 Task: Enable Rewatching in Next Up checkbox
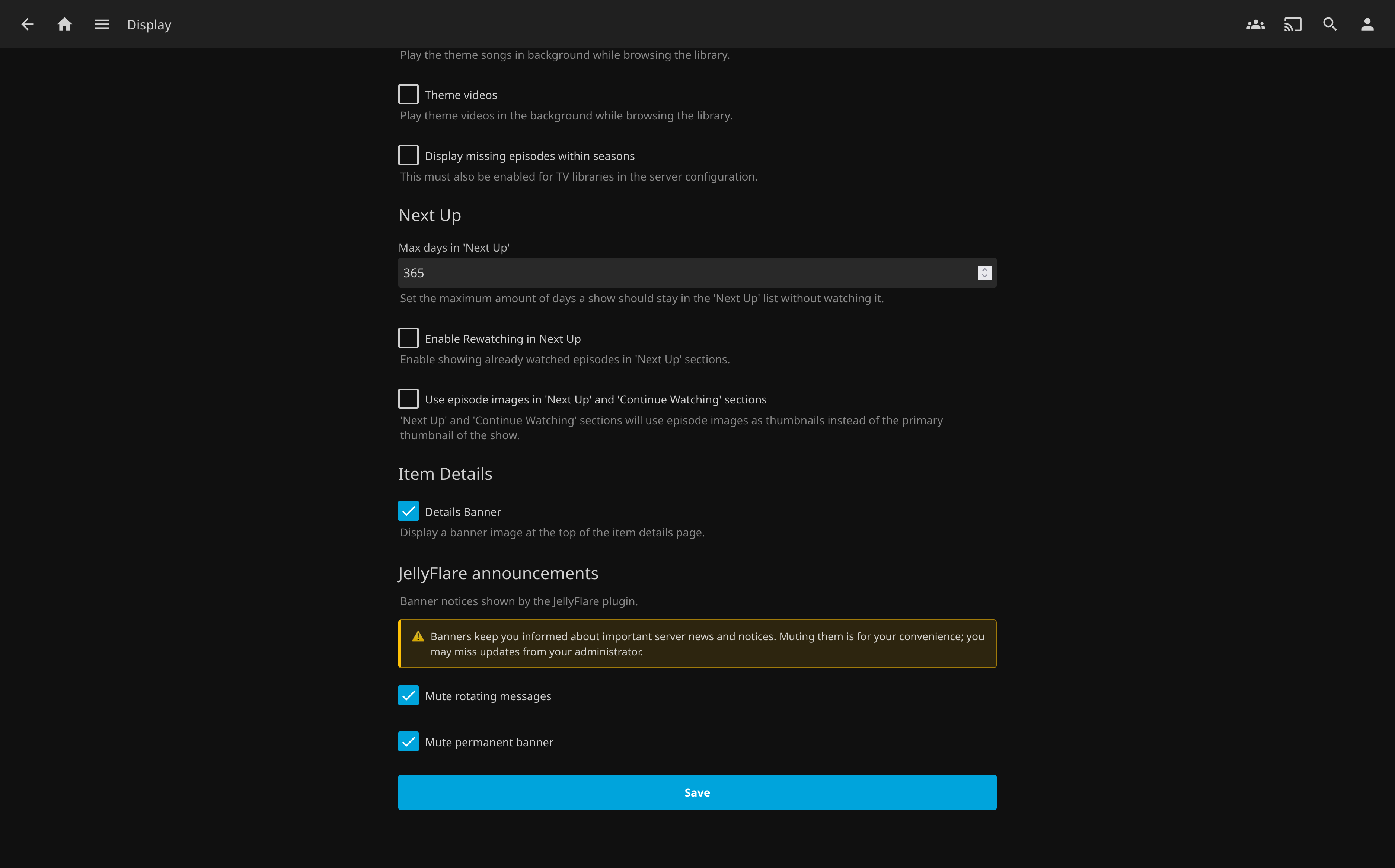click(x=408, y=338)
